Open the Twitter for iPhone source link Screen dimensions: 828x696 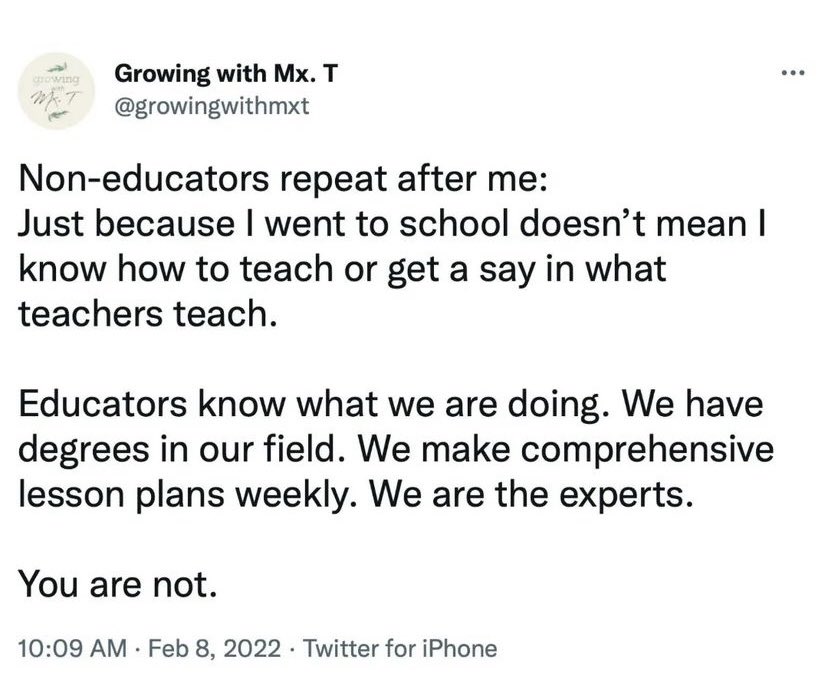(400, 648)
